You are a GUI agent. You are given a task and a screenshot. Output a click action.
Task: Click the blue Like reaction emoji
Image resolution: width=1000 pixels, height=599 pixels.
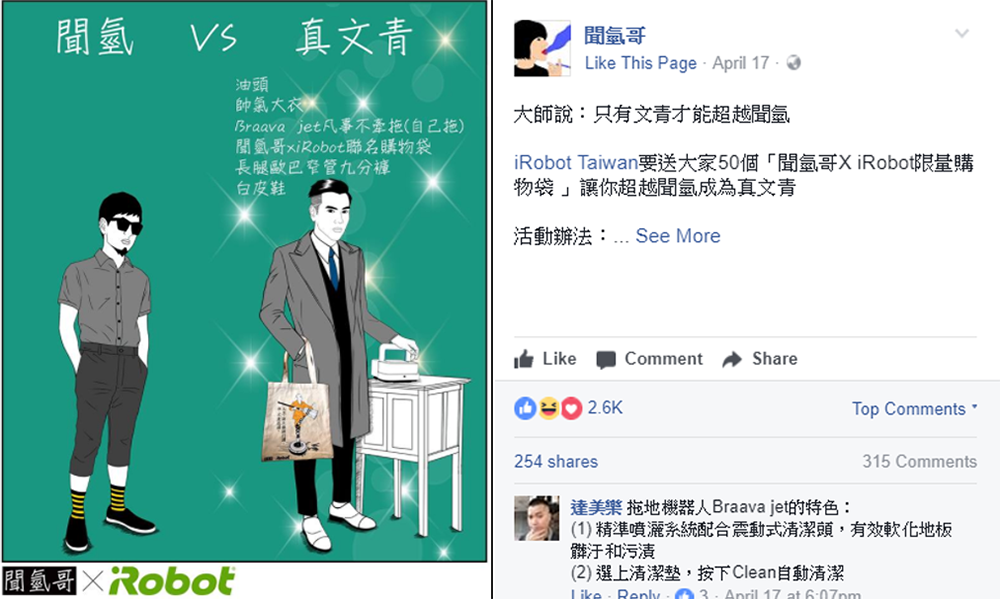(x=525, y=408)
